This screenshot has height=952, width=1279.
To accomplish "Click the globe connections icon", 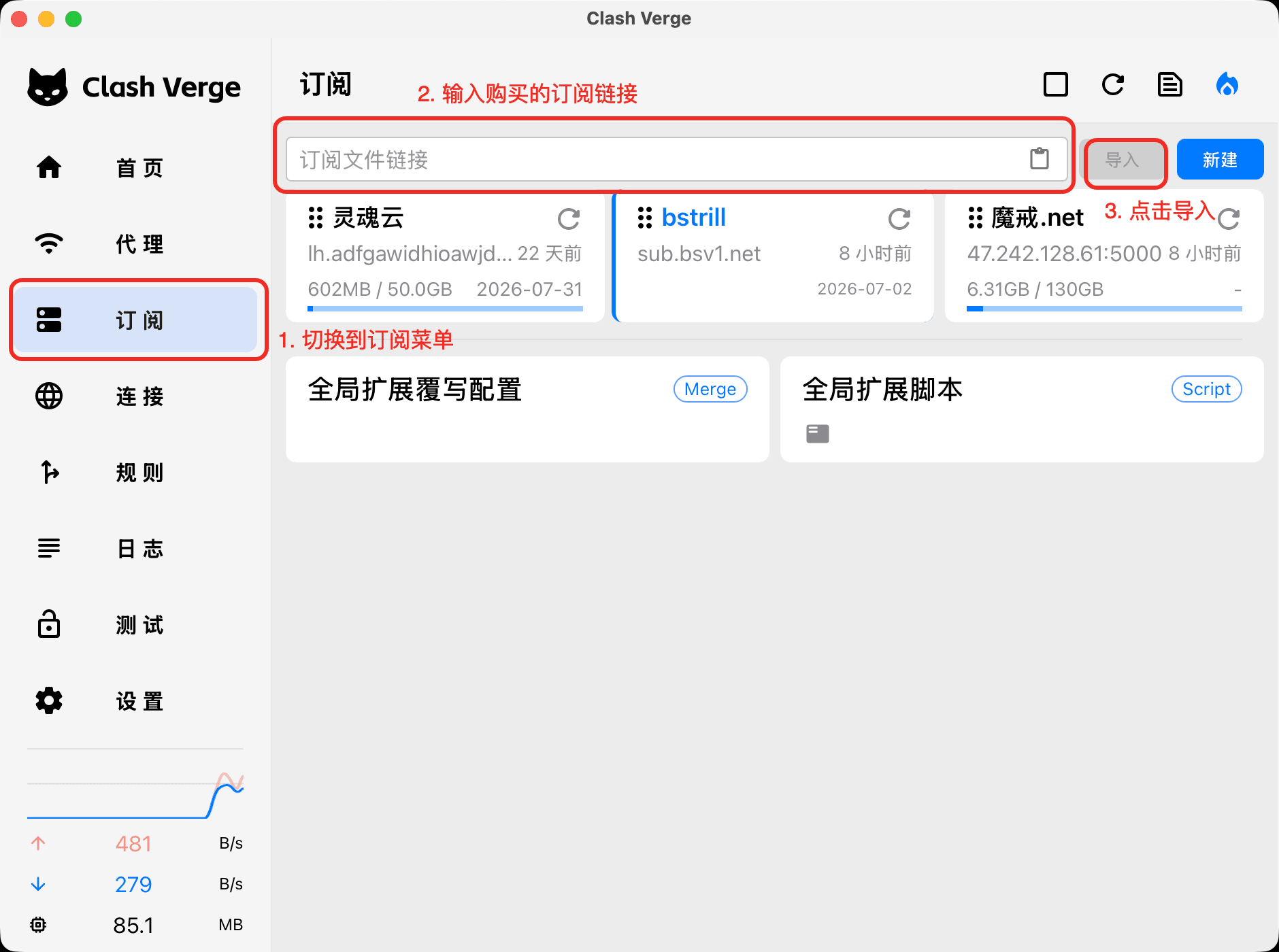I will pos(49,396).
